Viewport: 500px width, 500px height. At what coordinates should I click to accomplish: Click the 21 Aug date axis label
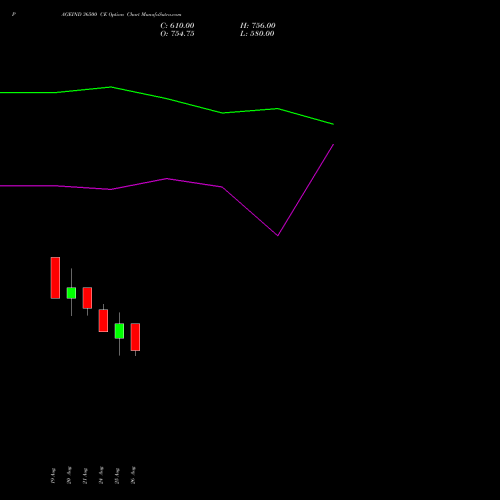pos(85,476)
